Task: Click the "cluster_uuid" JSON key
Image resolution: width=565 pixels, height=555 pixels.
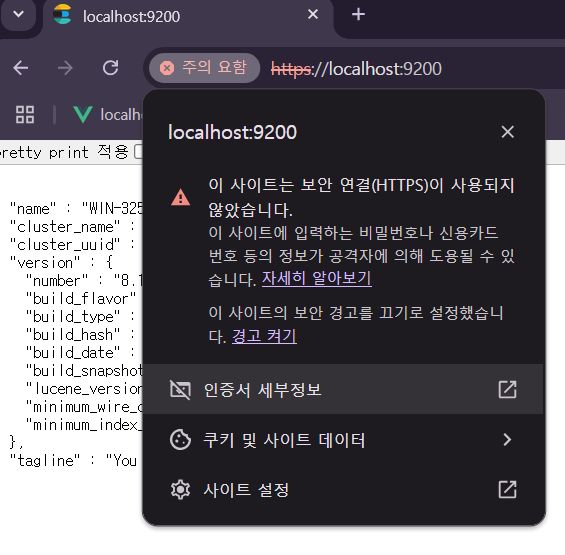Action: pos(65,245)
